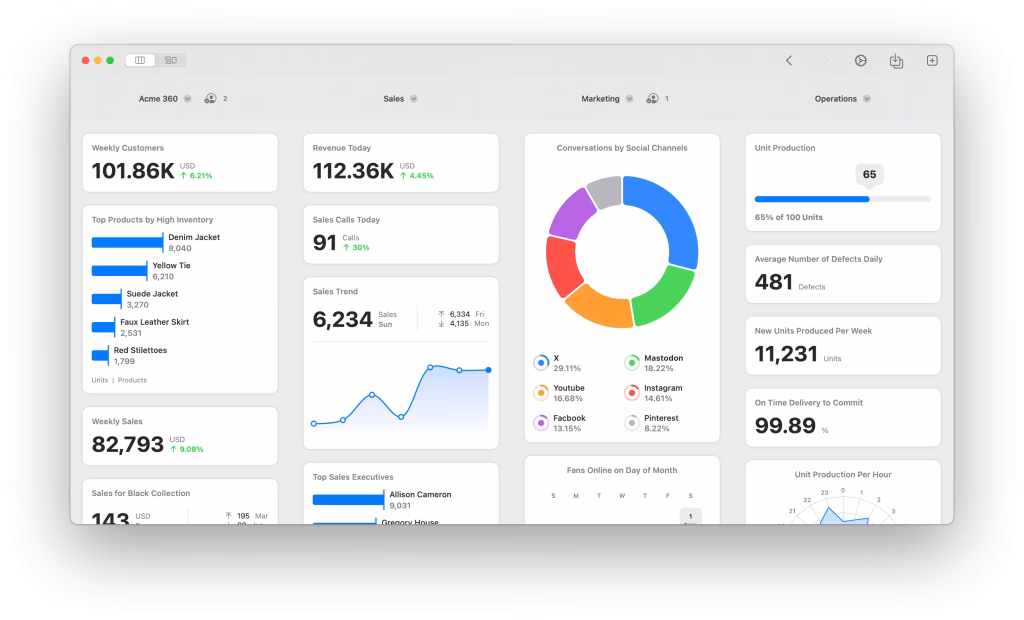Screen dimensions: 1024x620
Task: Open the clock refresh icon in the toolbar
Action: pos(861,60)
